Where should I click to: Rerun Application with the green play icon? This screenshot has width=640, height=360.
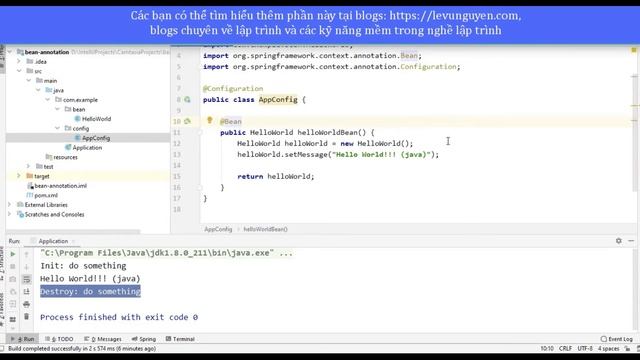click(13, 254)
